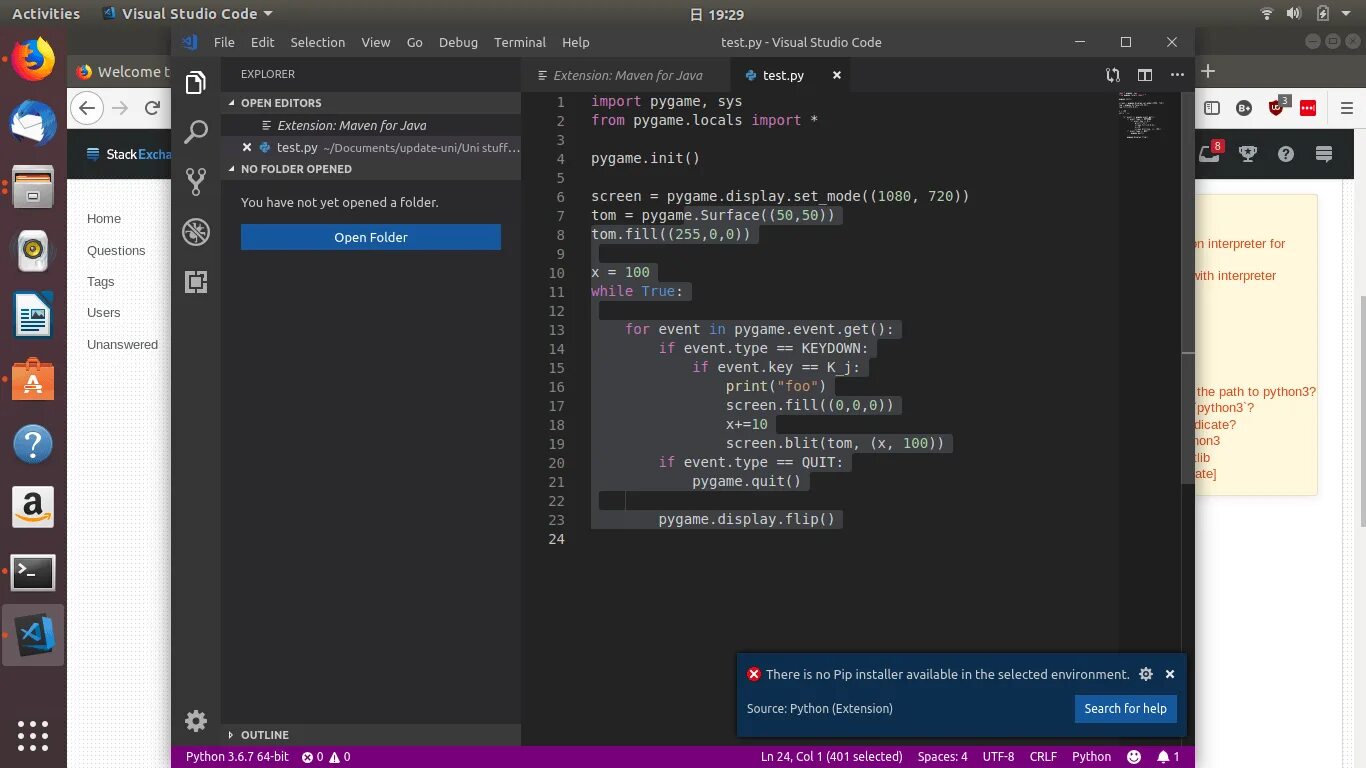Open the pip notification gear options

1146,674
